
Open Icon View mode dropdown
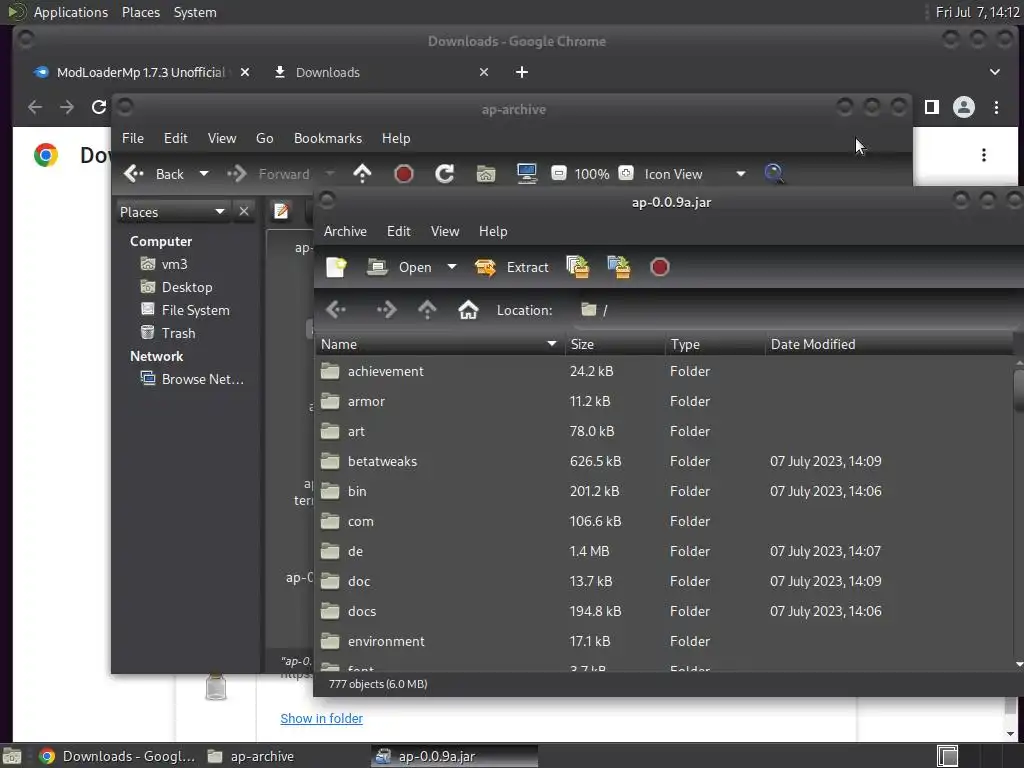[x=695, y=174]
